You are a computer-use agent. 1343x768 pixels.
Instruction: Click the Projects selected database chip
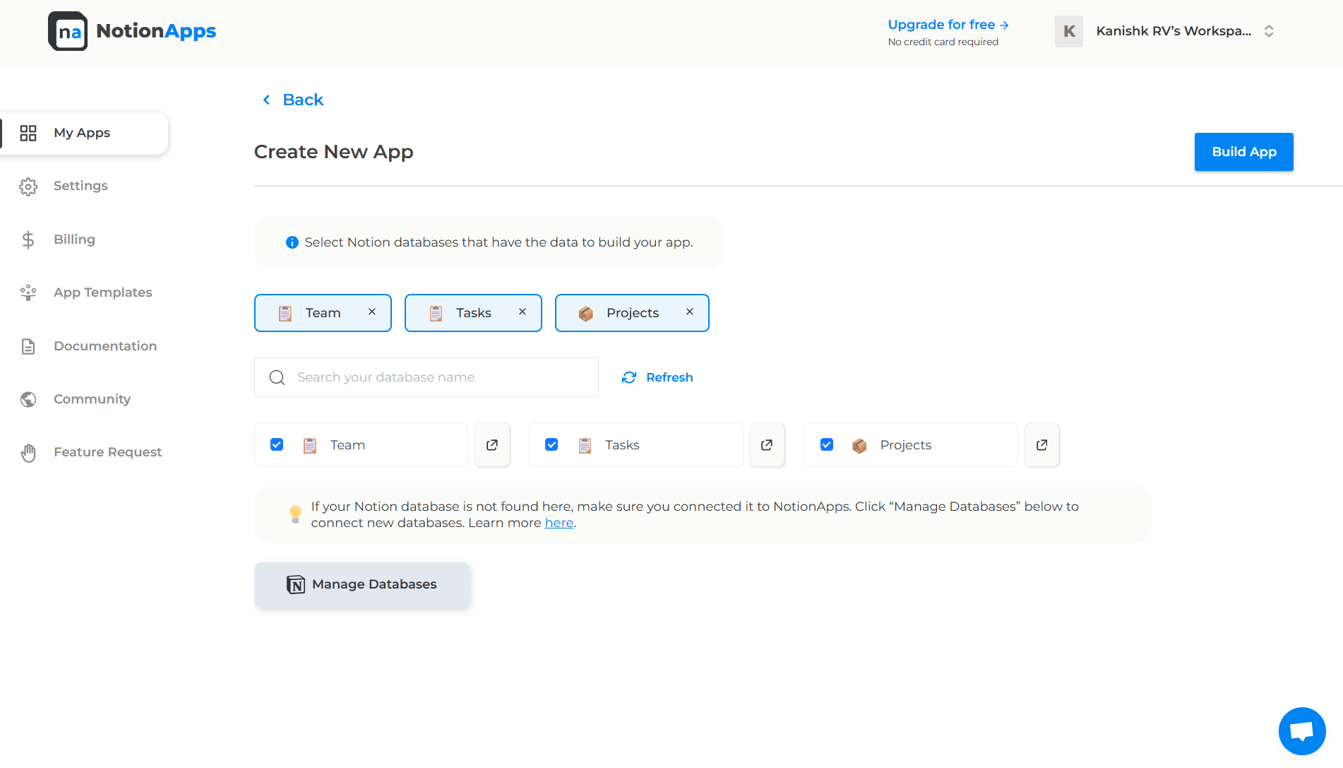tap(632, 313)
